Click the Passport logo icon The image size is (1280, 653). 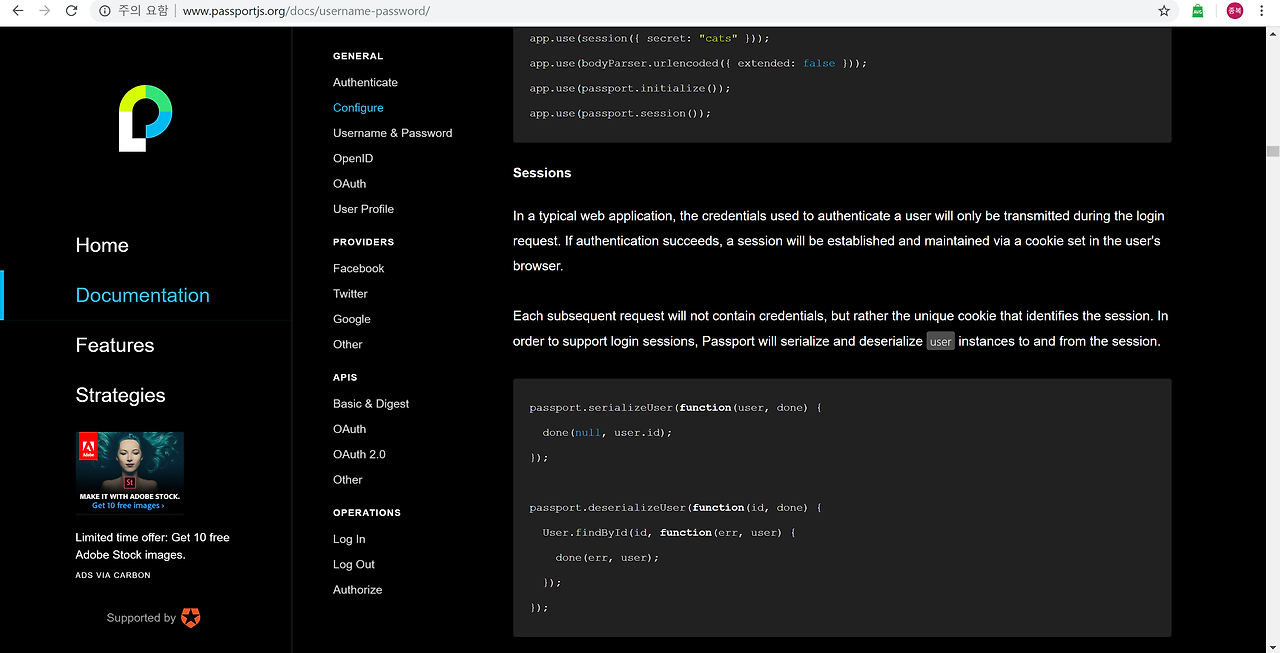146,118
